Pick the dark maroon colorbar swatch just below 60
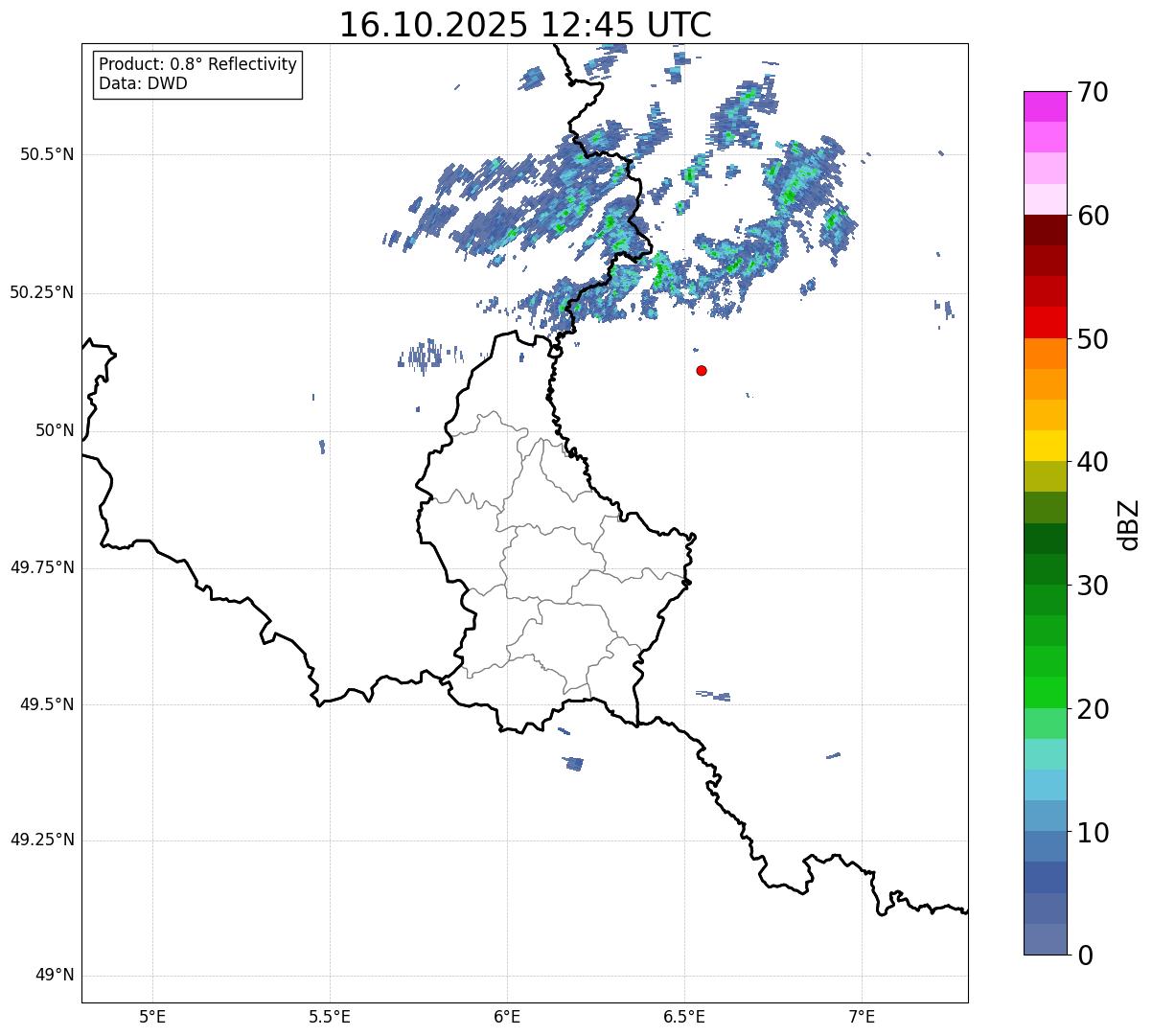Screen dimensions: 1152x1036 click(x=1046, y=230)
